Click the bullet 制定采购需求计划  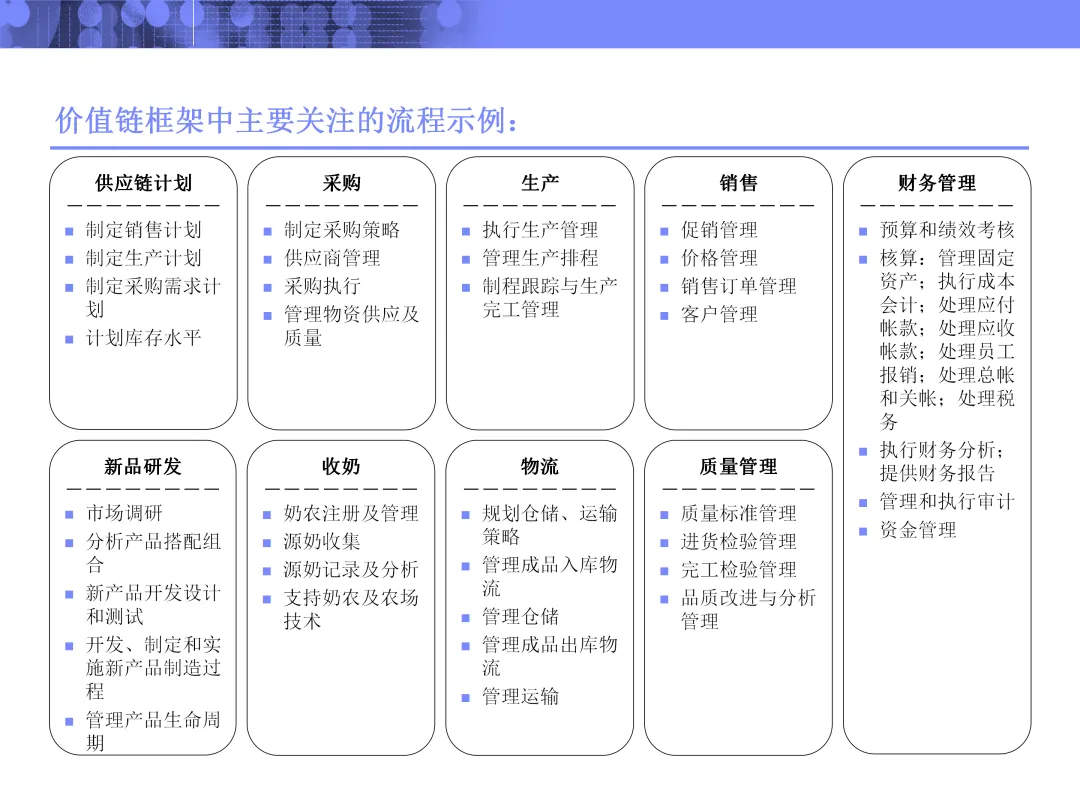pyautogui.click(x=153, y=298)
